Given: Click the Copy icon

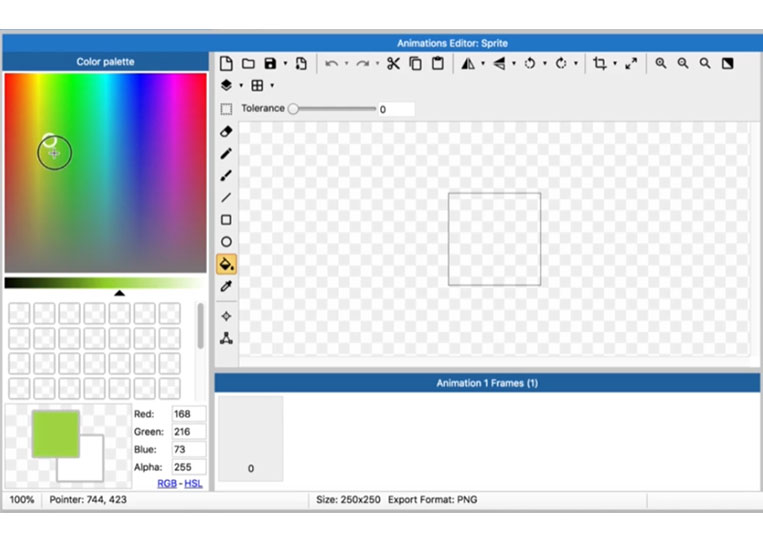Looking at the screenshot, I should tap(416, 63).
